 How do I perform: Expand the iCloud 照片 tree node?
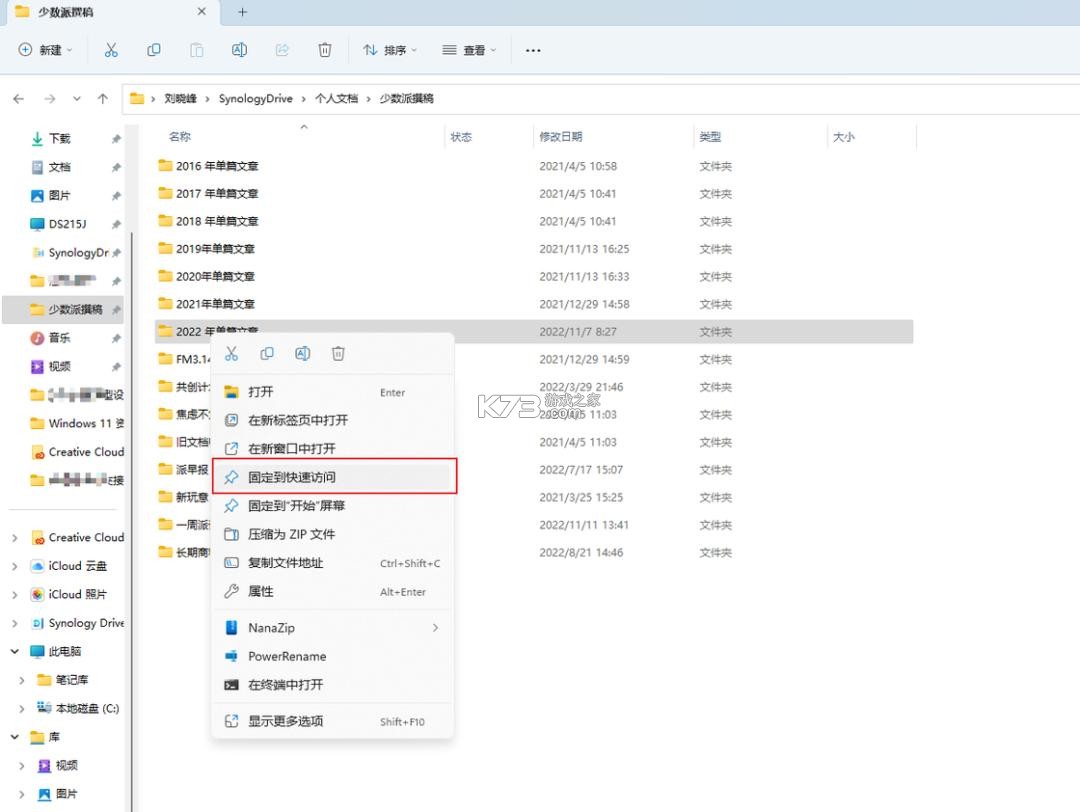(x=15, y=594)
